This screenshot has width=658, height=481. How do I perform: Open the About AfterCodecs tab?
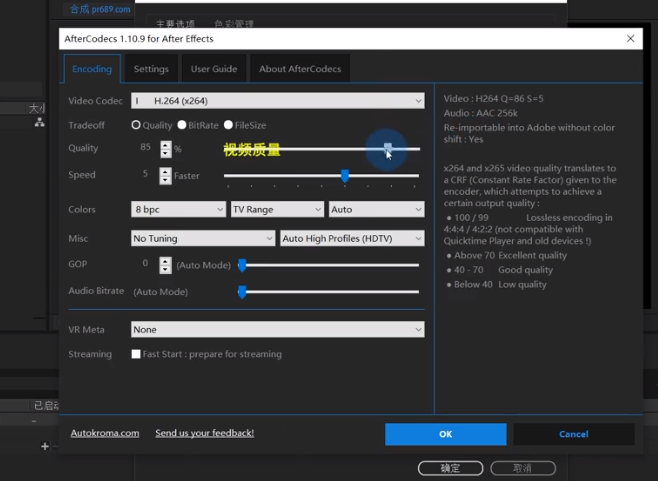tap(300, 69)
